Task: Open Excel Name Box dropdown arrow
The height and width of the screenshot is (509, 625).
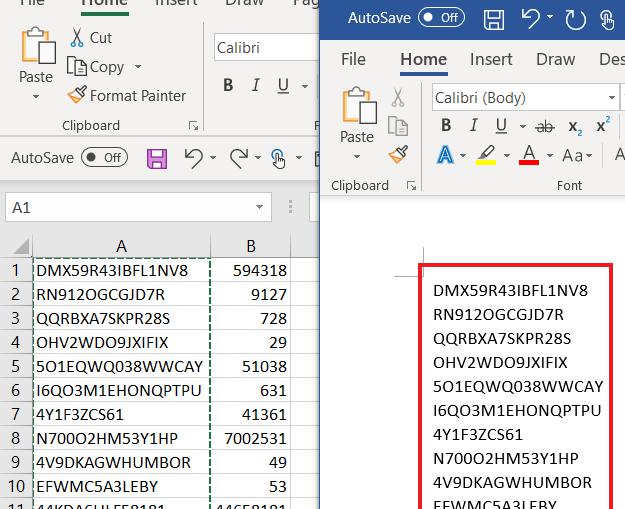Action: pyautogui.click(x=259, y=207)
